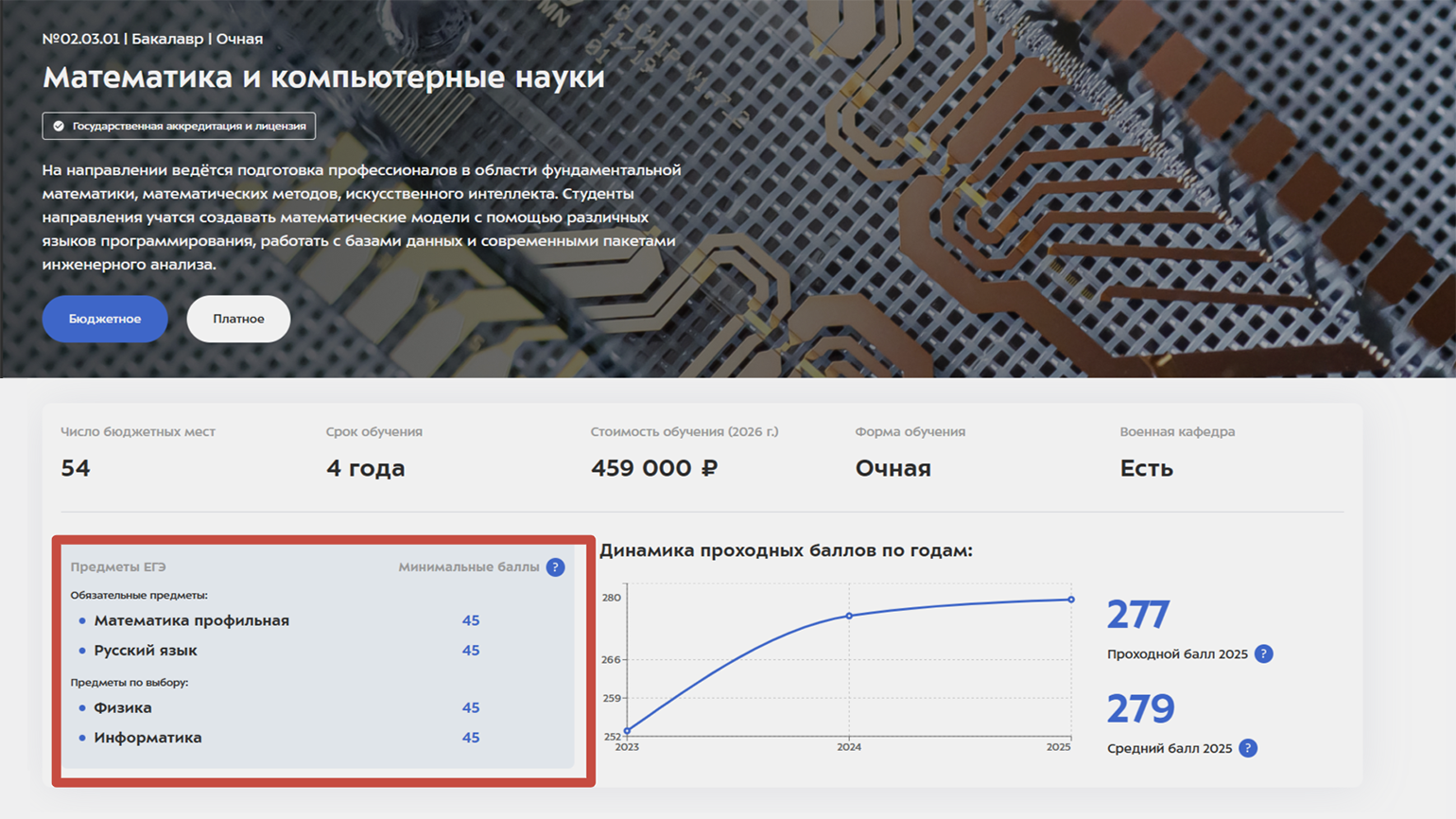Open help icon next to Средний балл 2025
The width and height of the screenshot is (1456, 819).
[x=1248, y=748]
